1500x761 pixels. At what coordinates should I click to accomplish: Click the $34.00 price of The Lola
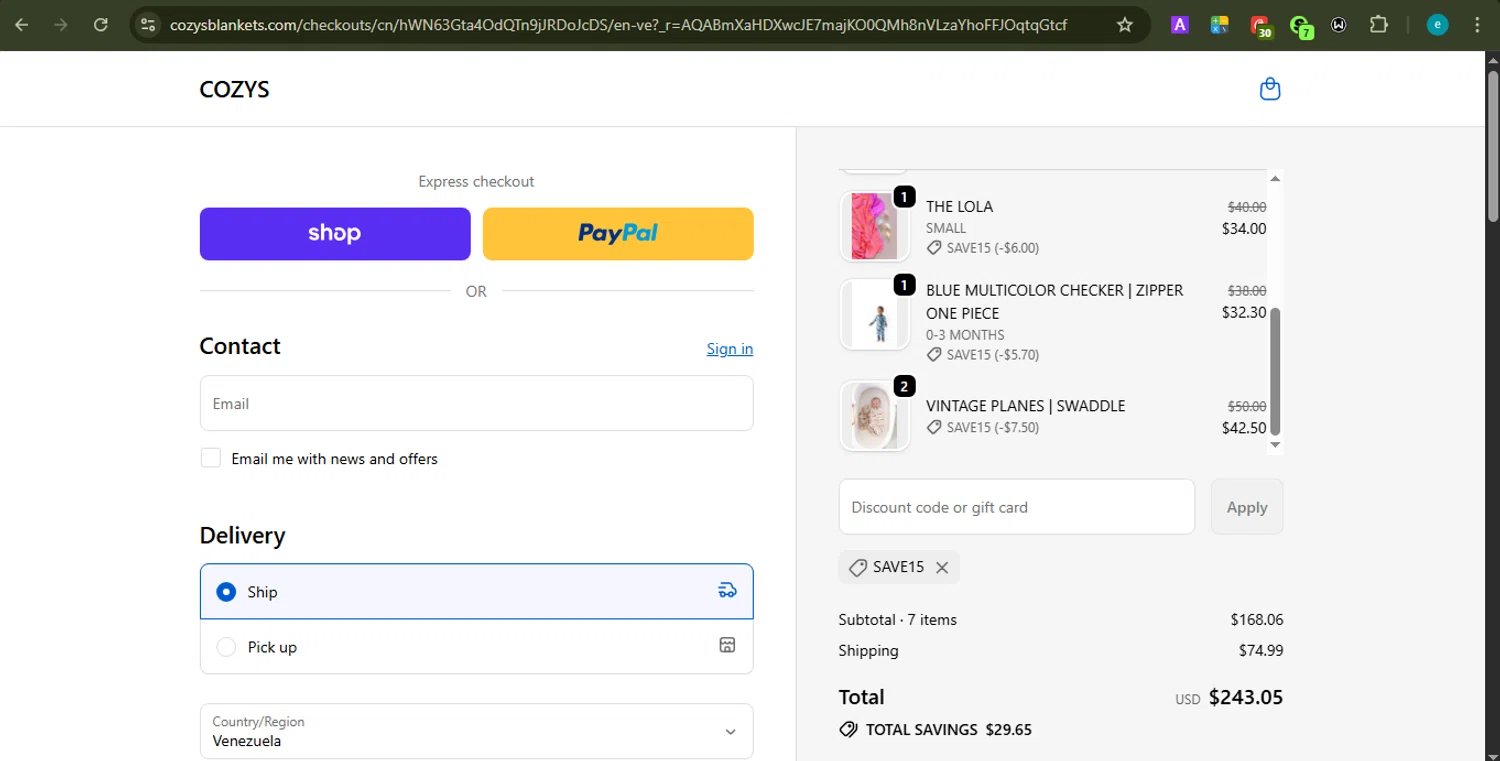pyautogui.click(x=1244, y=228)
